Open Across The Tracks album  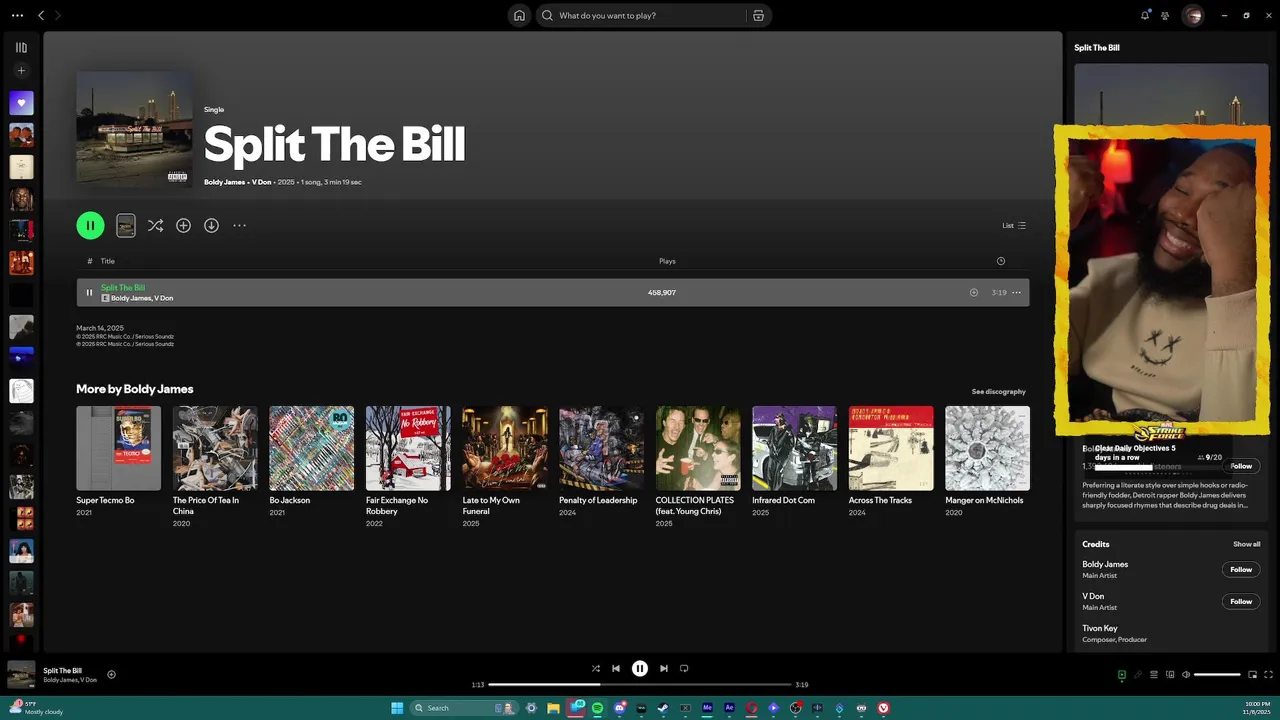point(891,448)
